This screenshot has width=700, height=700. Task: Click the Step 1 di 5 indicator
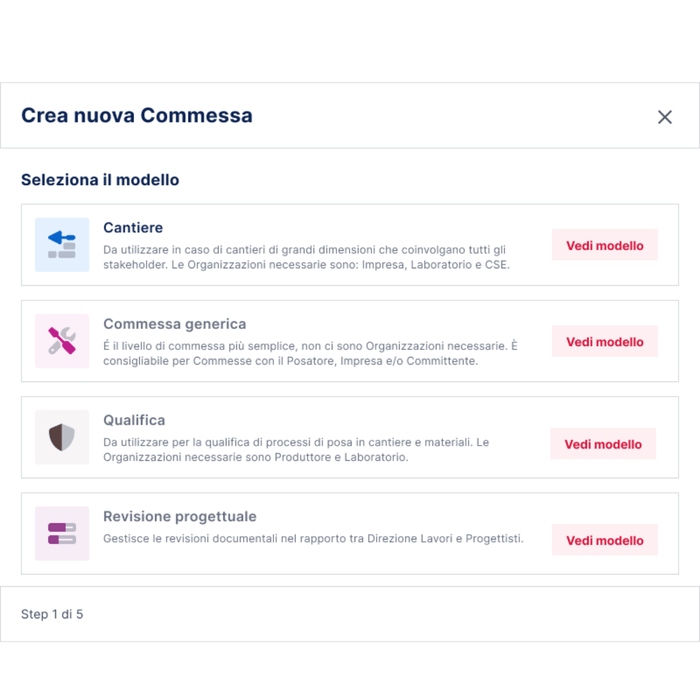52,614
